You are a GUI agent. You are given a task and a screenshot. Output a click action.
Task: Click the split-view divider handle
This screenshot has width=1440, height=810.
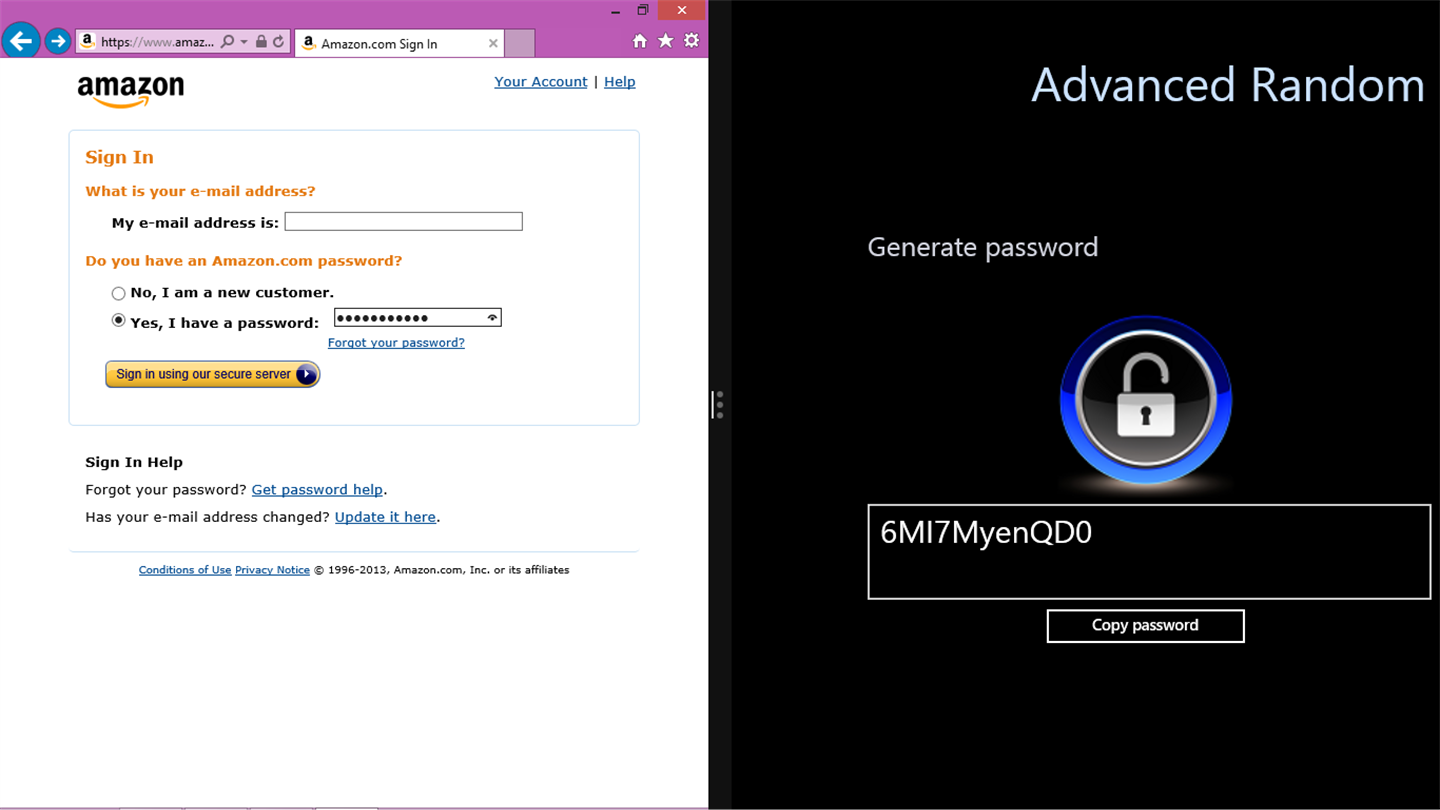719,404
